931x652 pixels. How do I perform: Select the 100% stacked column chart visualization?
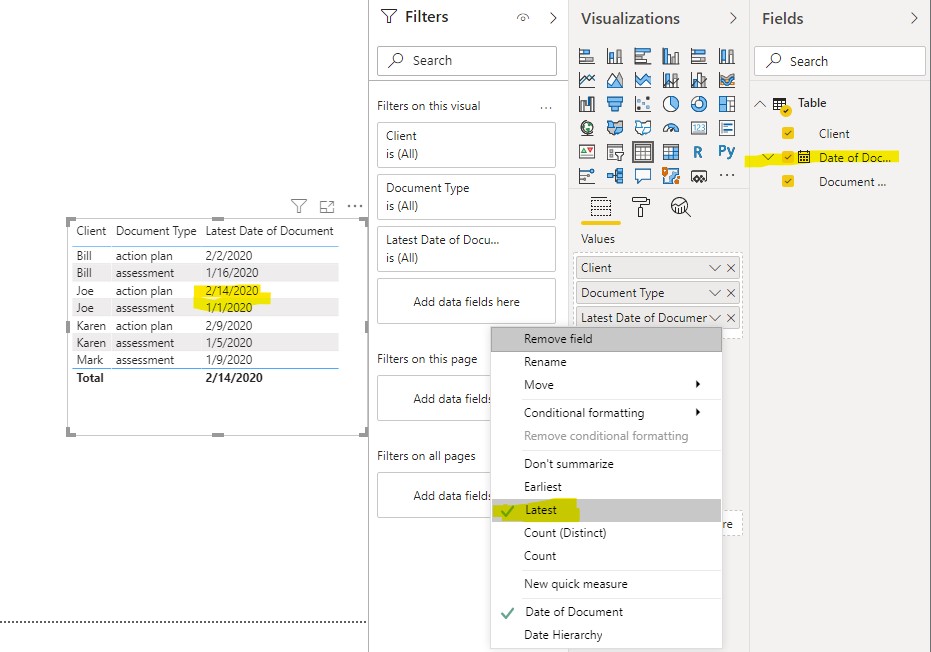click(726, 56)
